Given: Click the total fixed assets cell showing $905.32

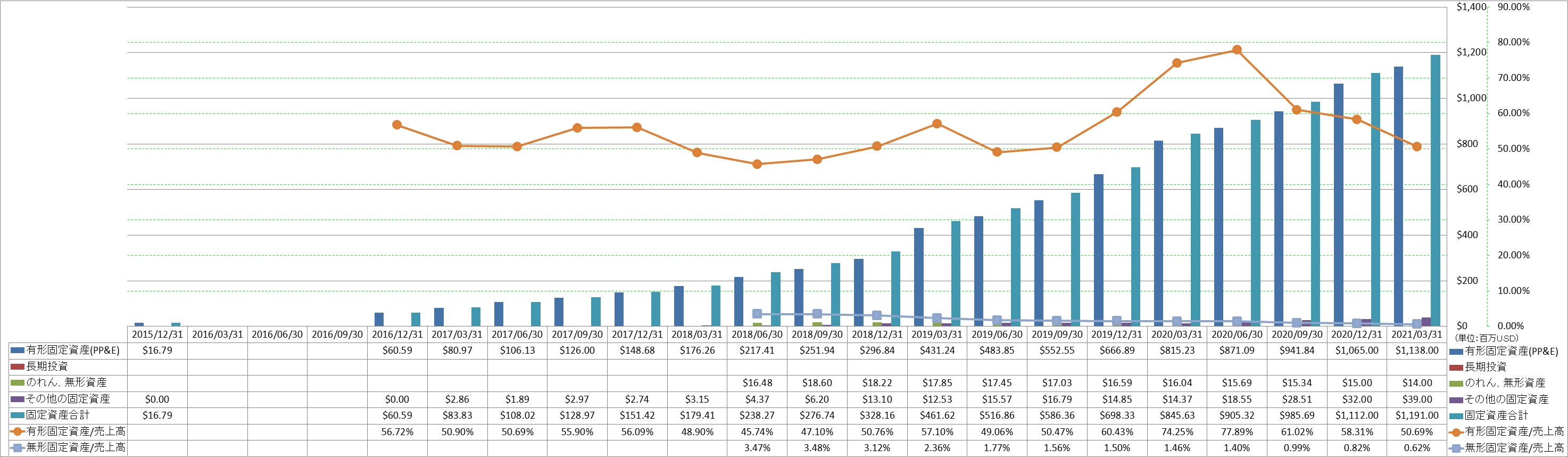Looking at the screenshot, I should pos(1237,415).
